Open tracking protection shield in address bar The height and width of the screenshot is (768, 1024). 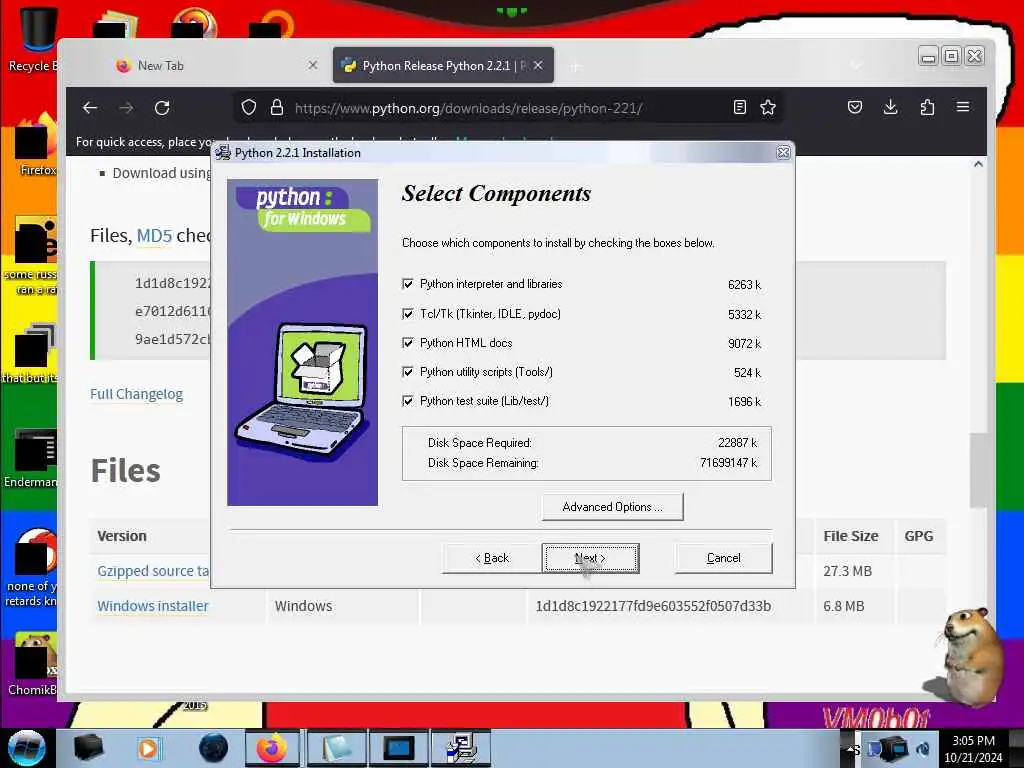pos(249,108)
